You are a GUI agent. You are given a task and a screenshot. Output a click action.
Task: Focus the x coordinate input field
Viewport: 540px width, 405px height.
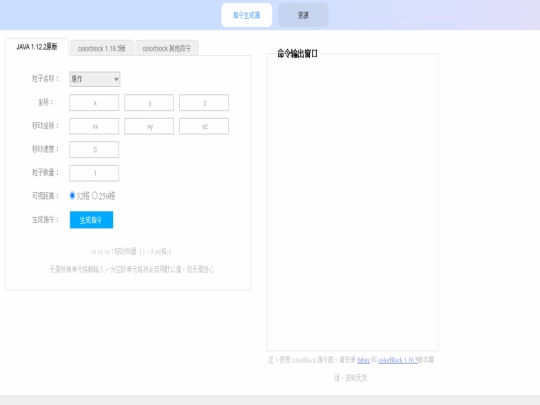(x=94, y=103)
